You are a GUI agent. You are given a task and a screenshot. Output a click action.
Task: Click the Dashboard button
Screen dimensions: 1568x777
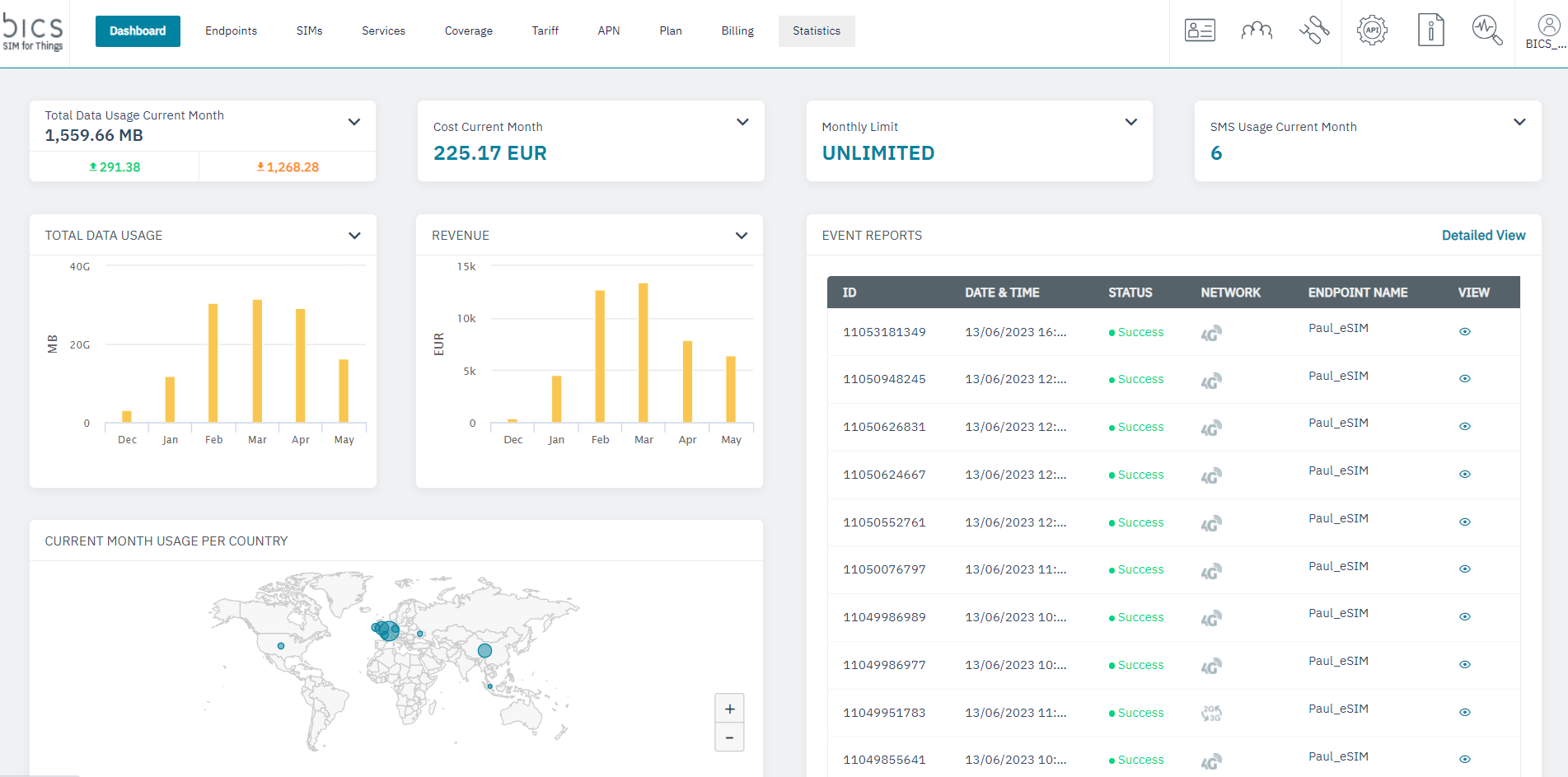(138, 31)
